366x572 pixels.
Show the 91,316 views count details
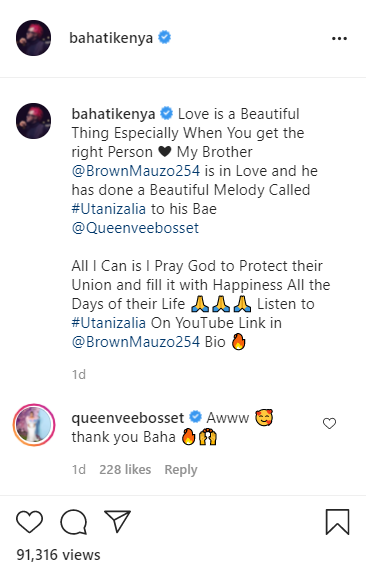58,555
